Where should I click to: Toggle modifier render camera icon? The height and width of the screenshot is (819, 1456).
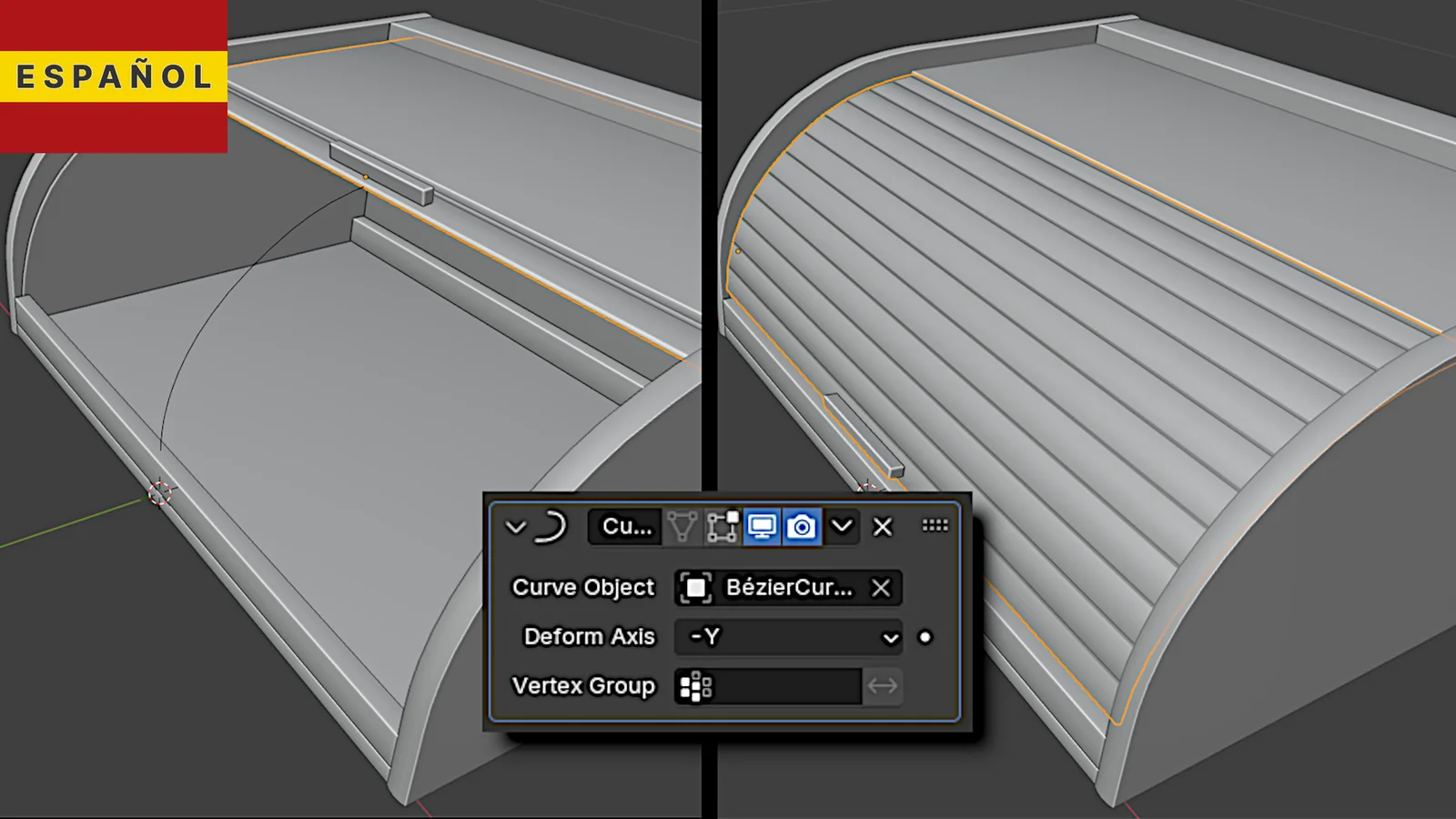pyautogui.click(x=802, y=527)
